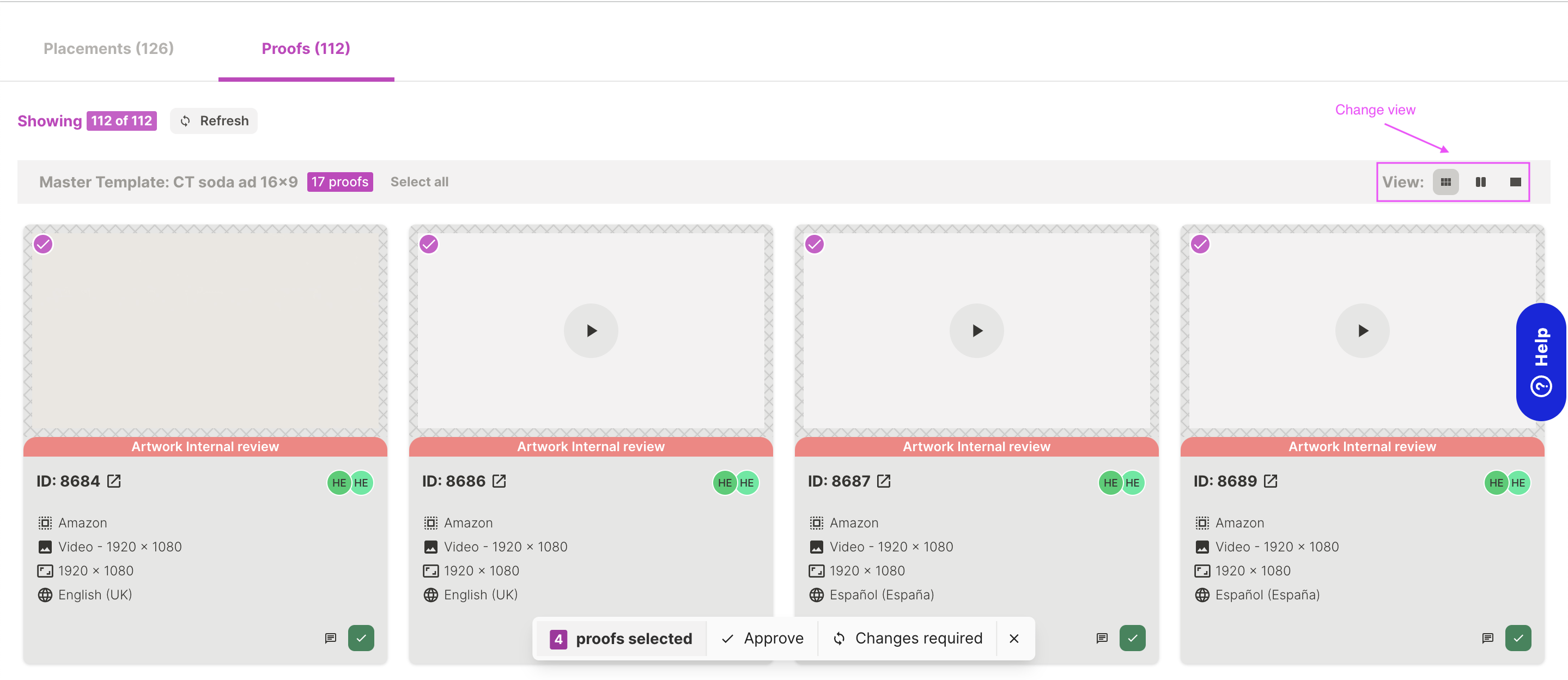The height and width of the screenshot is (680, 1568).
Task: Click Video - 1920 × 1080 on proof 8689
Action: coord(1277,547)
